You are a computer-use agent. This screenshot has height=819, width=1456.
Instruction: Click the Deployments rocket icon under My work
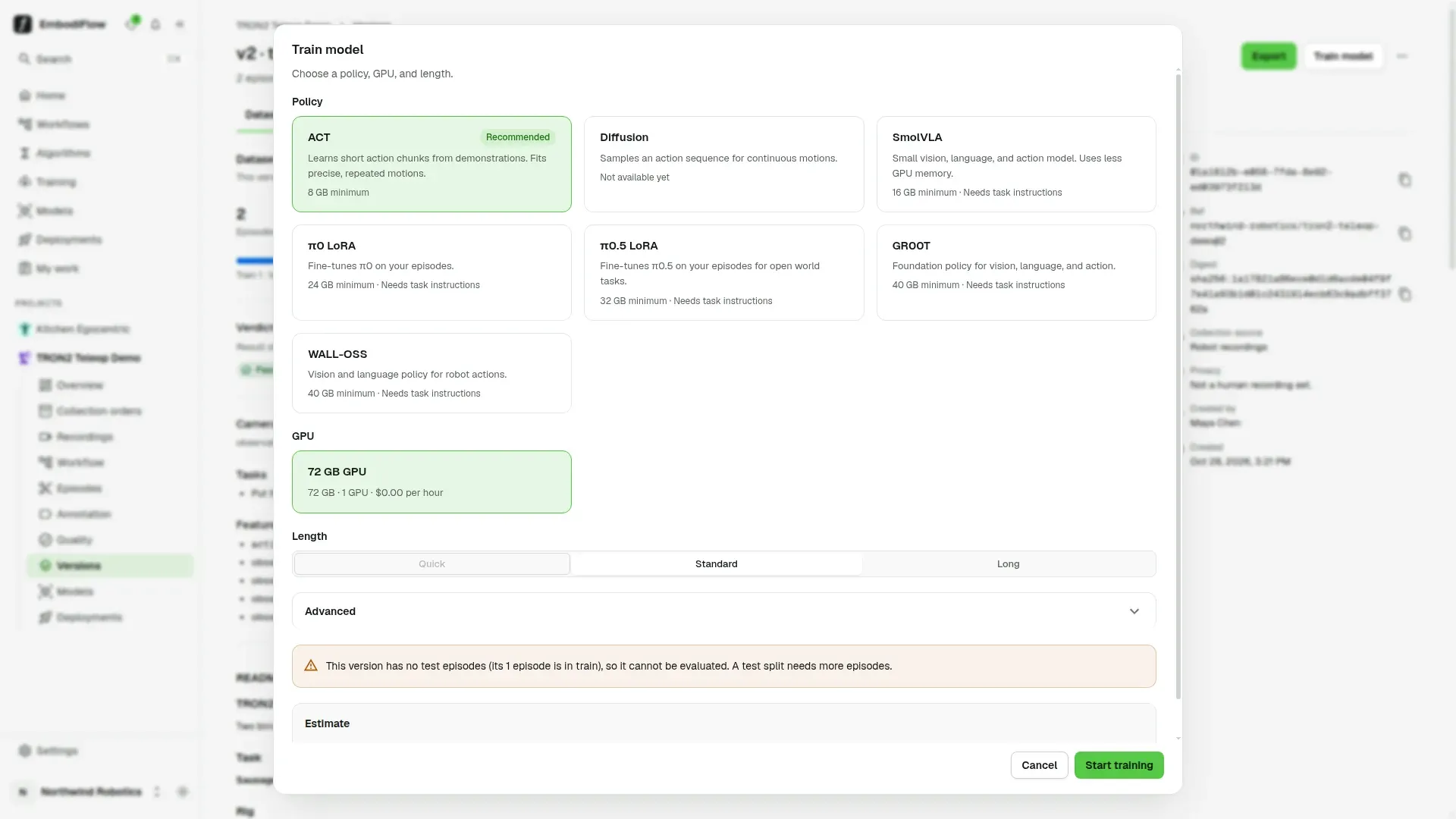coord(25,240)
